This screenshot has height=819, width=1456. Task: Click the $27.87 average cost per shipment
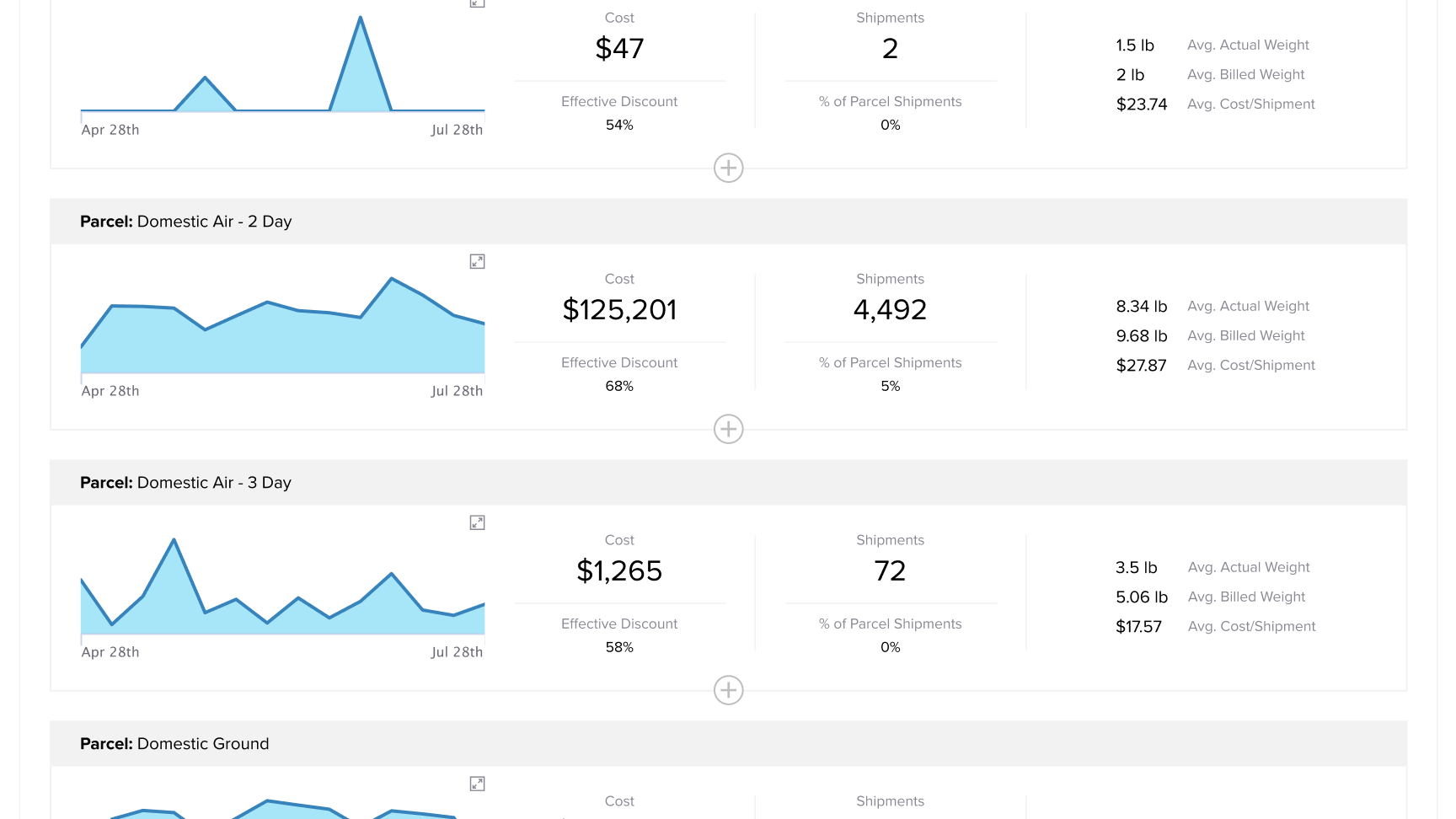point(1142,365)
